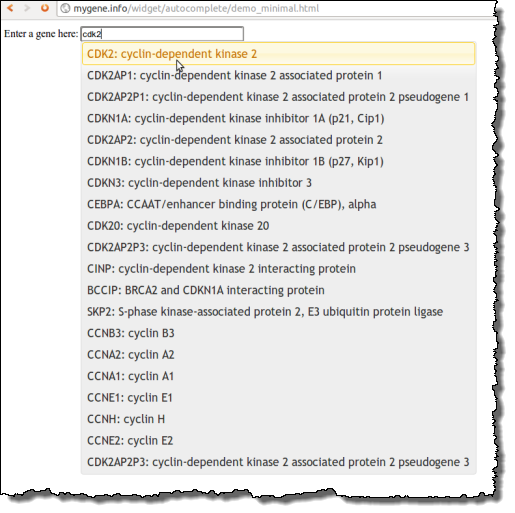The image size is (515, 513).
Task: Select CDK2: cyclin-dependent kinase 2 suggestion
Action: pos(279,54)
